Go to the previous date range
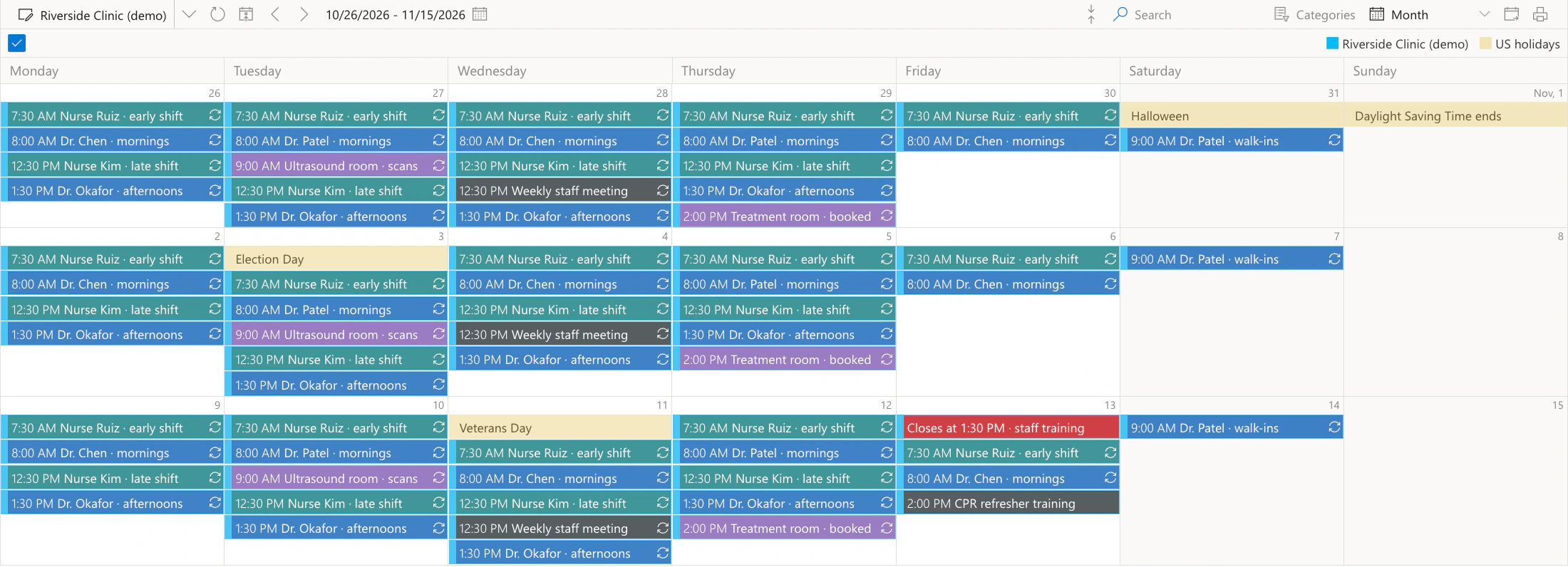The width and height of the screenshot is (1568, 567). (x=275, y=14)
